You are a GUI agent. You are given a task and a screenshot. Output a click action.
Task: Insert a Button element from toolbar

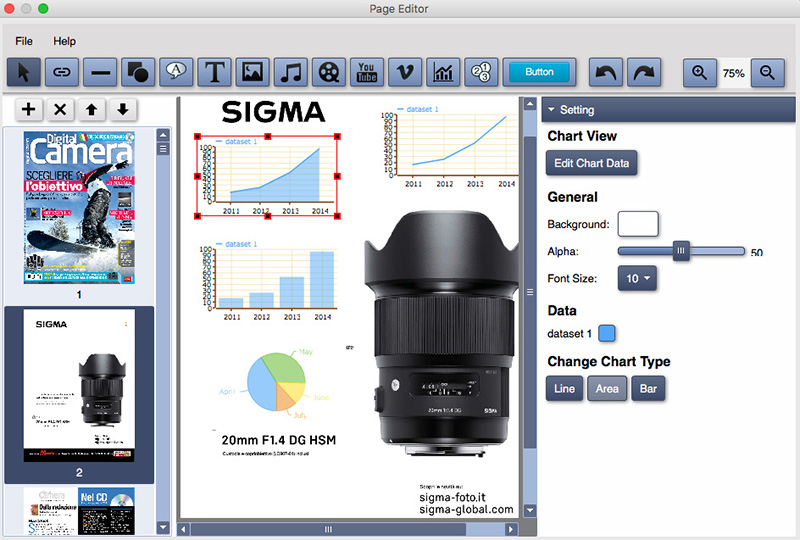coord(539,72)
